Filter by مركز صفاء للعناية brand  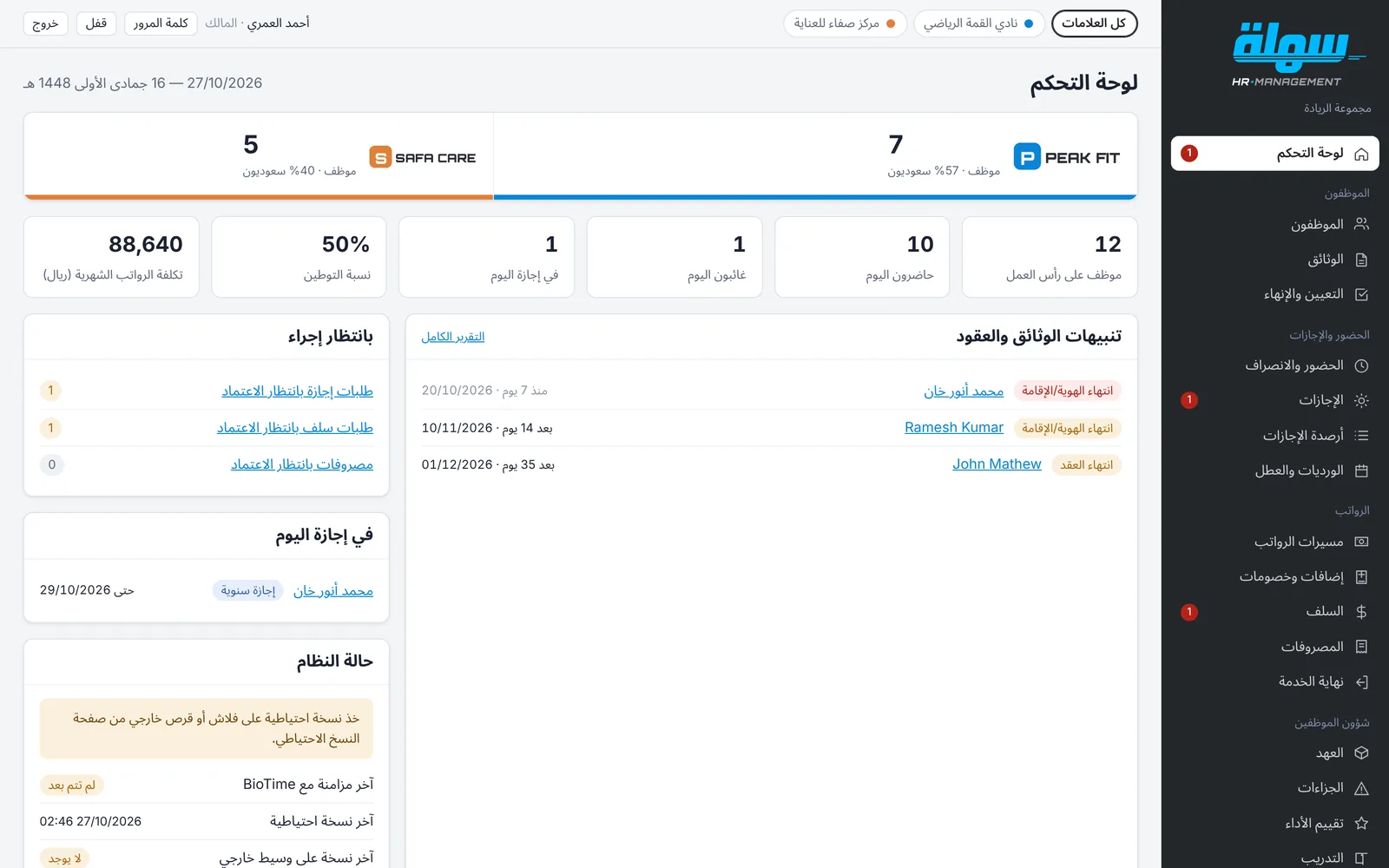[x=845, y=23]
